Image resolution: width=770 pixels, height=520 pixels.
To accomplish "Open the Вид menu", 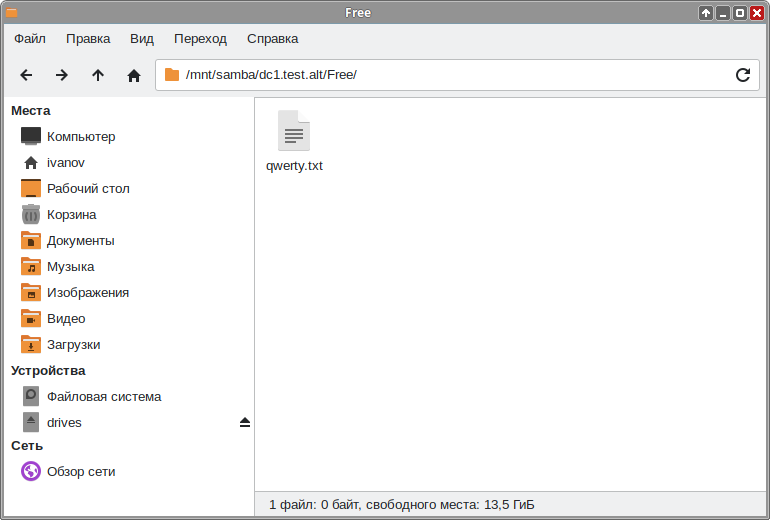I will [142, 39].
